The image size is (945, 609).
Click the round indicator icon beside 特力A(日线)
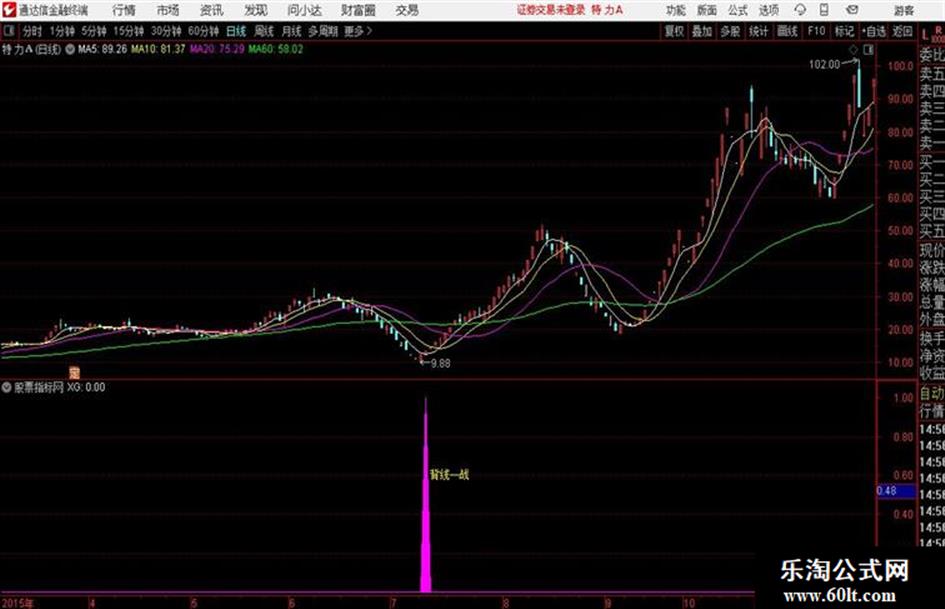pos(70,49)
